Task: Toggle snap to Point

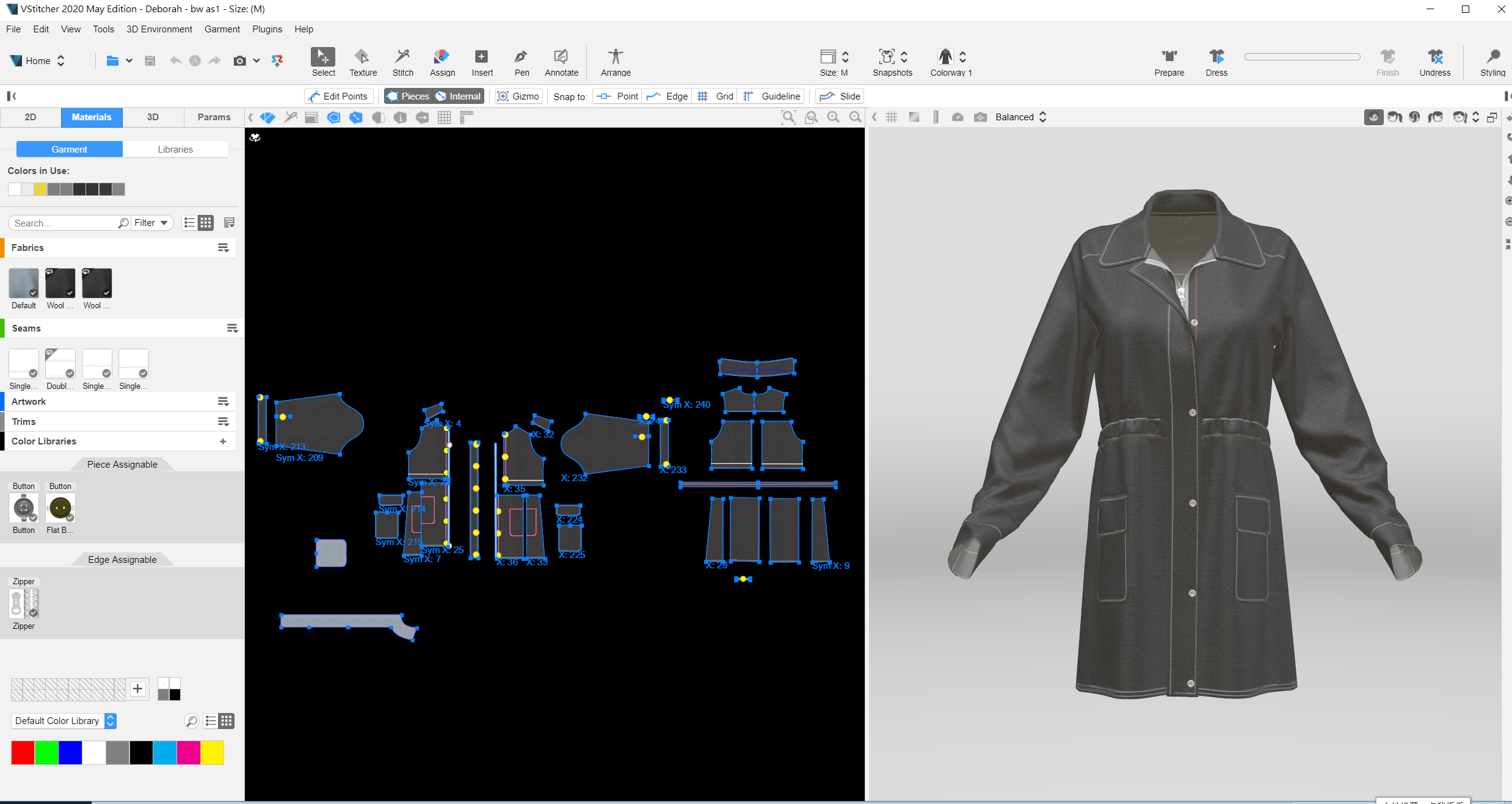Action: pos(617,96)
